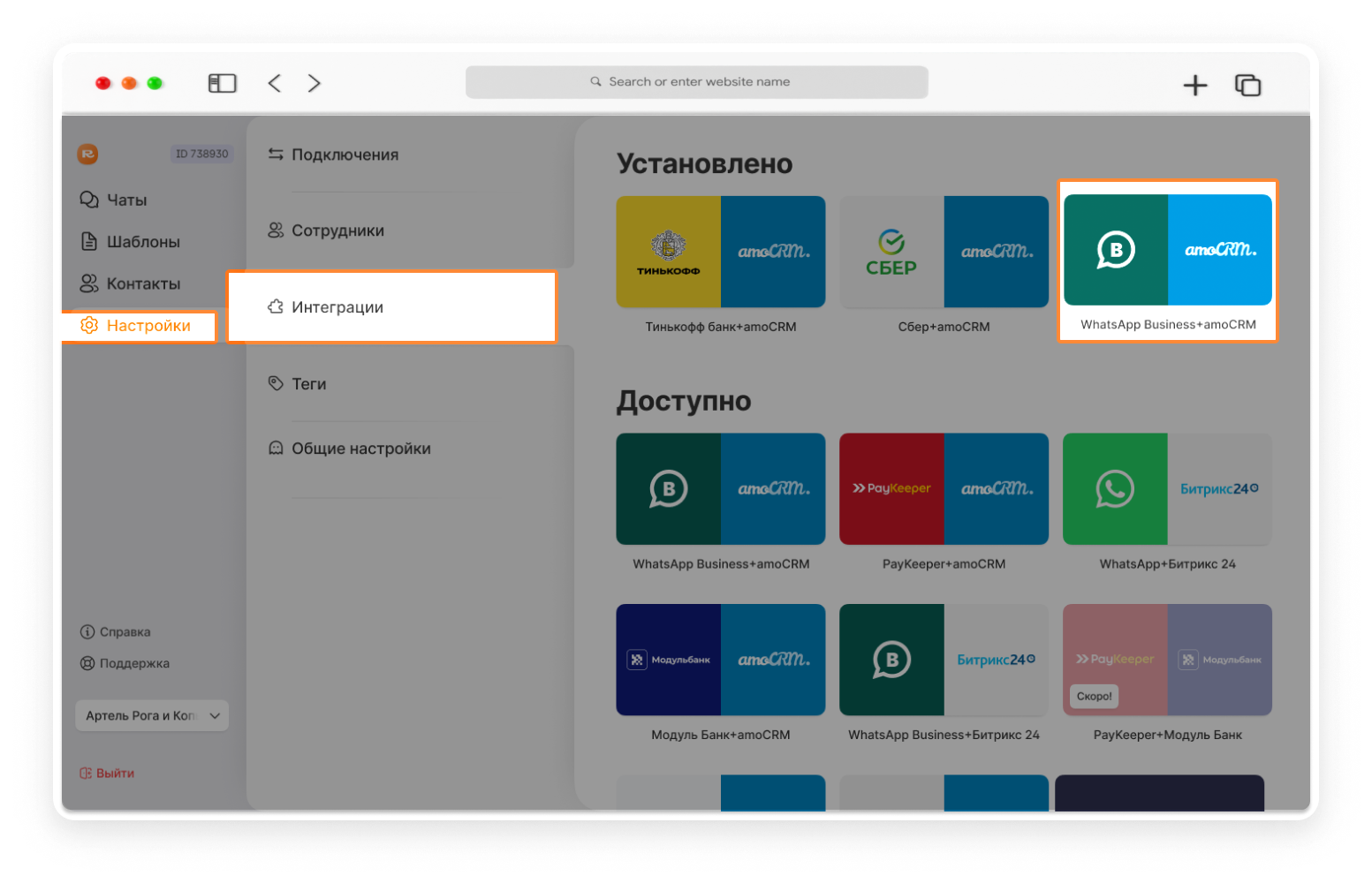The width and height of the screenshot is (1372, 883).
Task: Show tab overview icon
Action: coord(1247,85)
